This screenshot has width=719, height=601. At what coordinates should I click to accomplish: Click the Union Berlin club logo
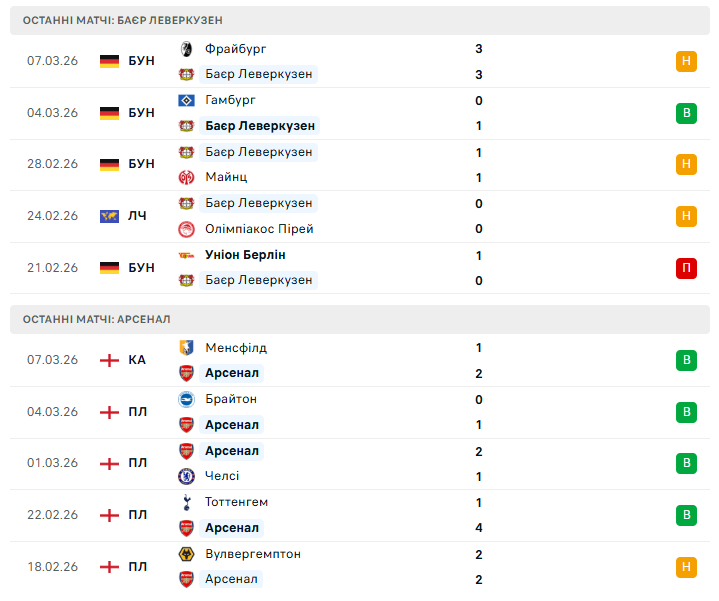[x=186, y=255]
